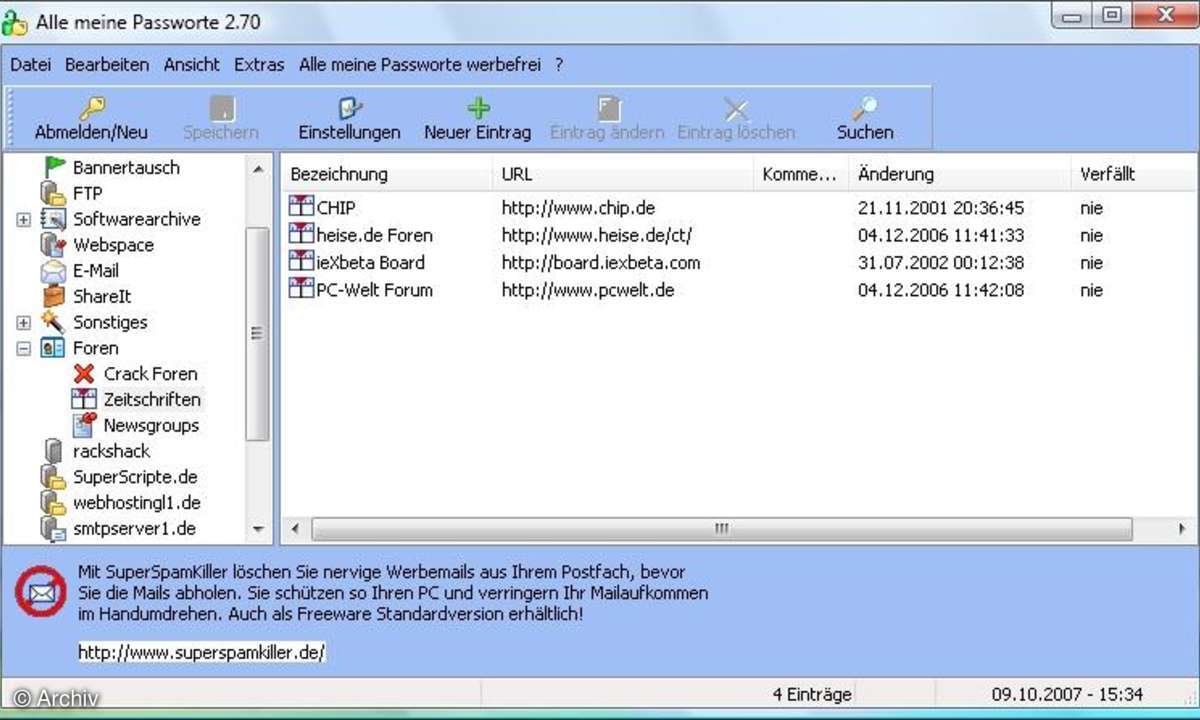Click the Speichern toolbar button
1200x720 pixels.
point(221,120)
